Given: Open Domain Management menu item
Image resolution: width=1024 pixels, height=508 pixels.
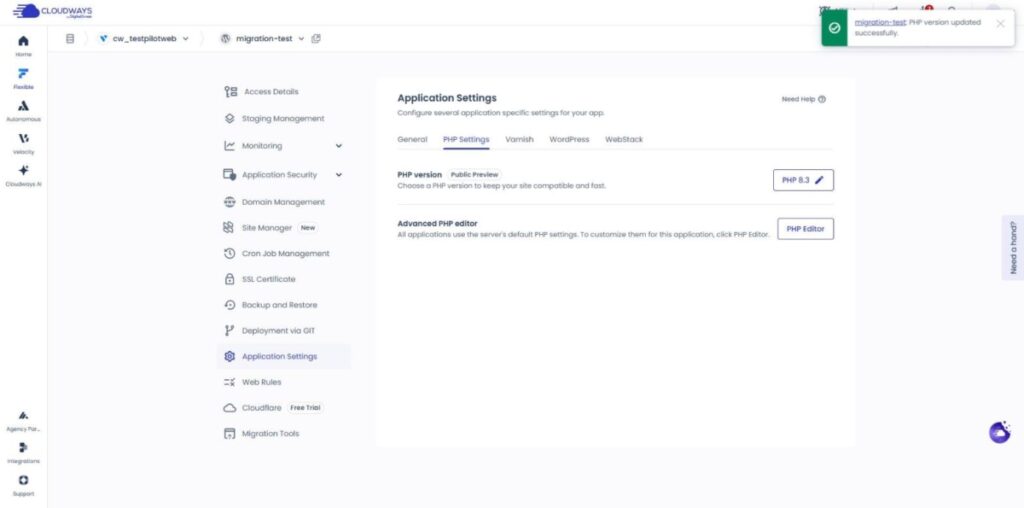Looking at the screenshot, I should pyautogui.click(x=283, y=202).
